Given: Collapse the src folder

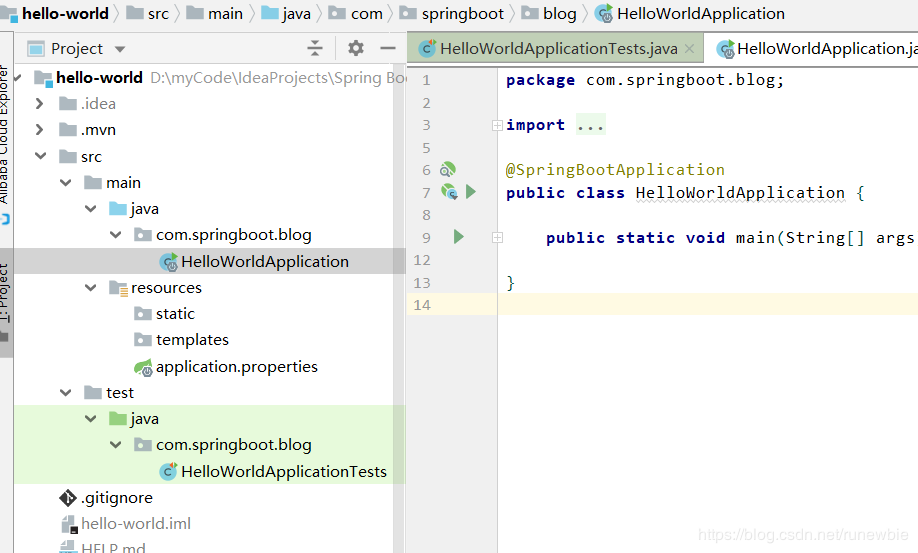Looking at the screenshot, I should [x=40, y=156].
